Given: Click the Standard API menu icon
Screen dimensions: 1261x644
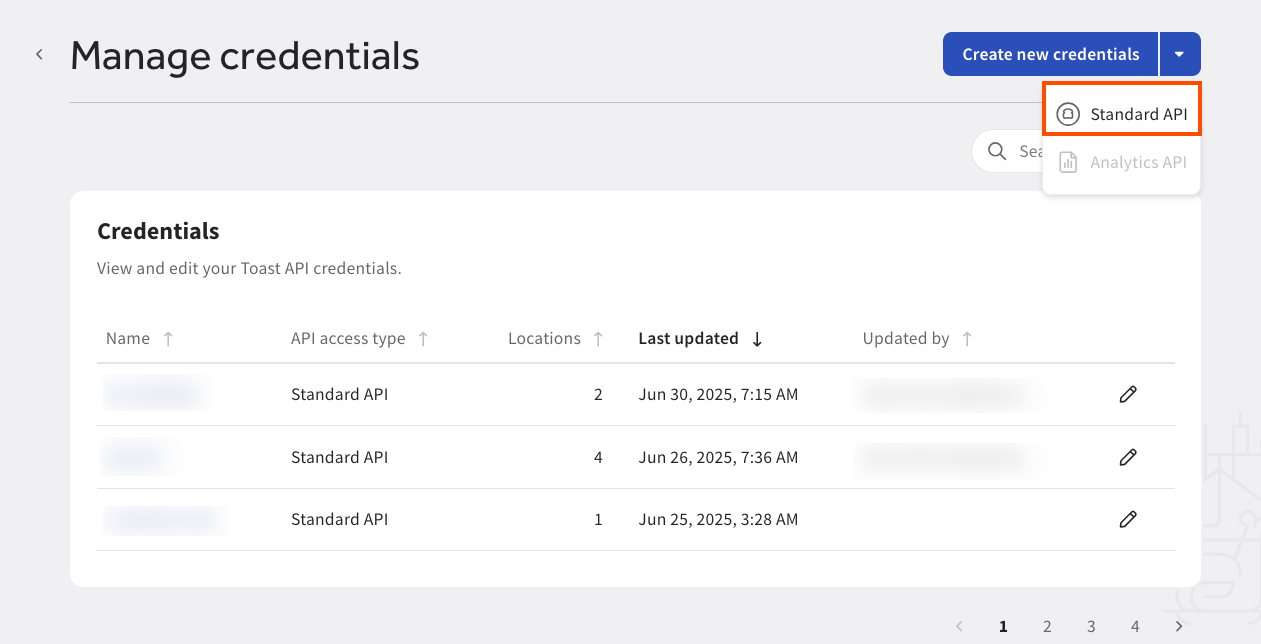Looking at the screenshot, I should coord(1068,114).
